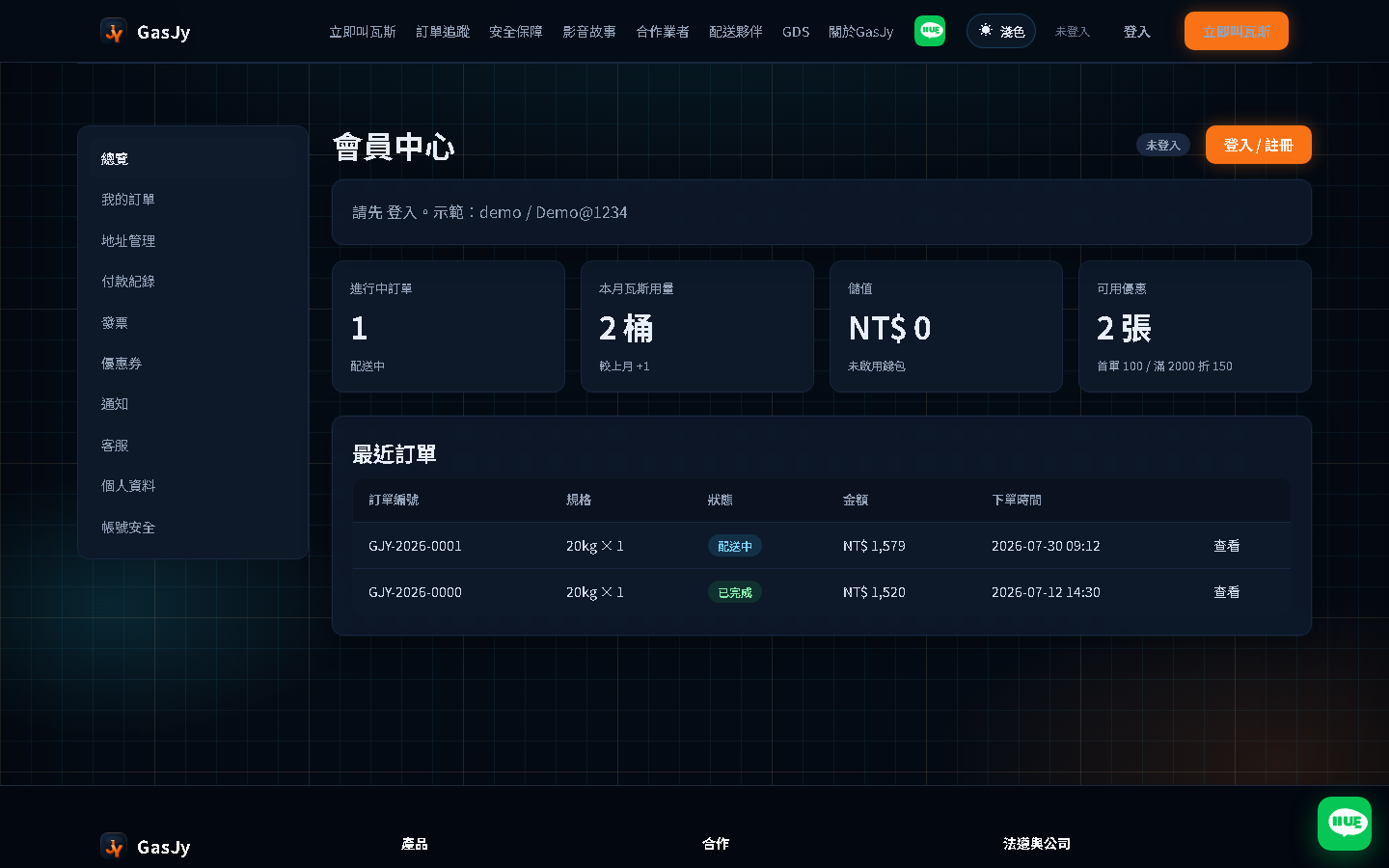
Task: Go to 帳號安全 in the sidebar
Action: pos(193,528)
